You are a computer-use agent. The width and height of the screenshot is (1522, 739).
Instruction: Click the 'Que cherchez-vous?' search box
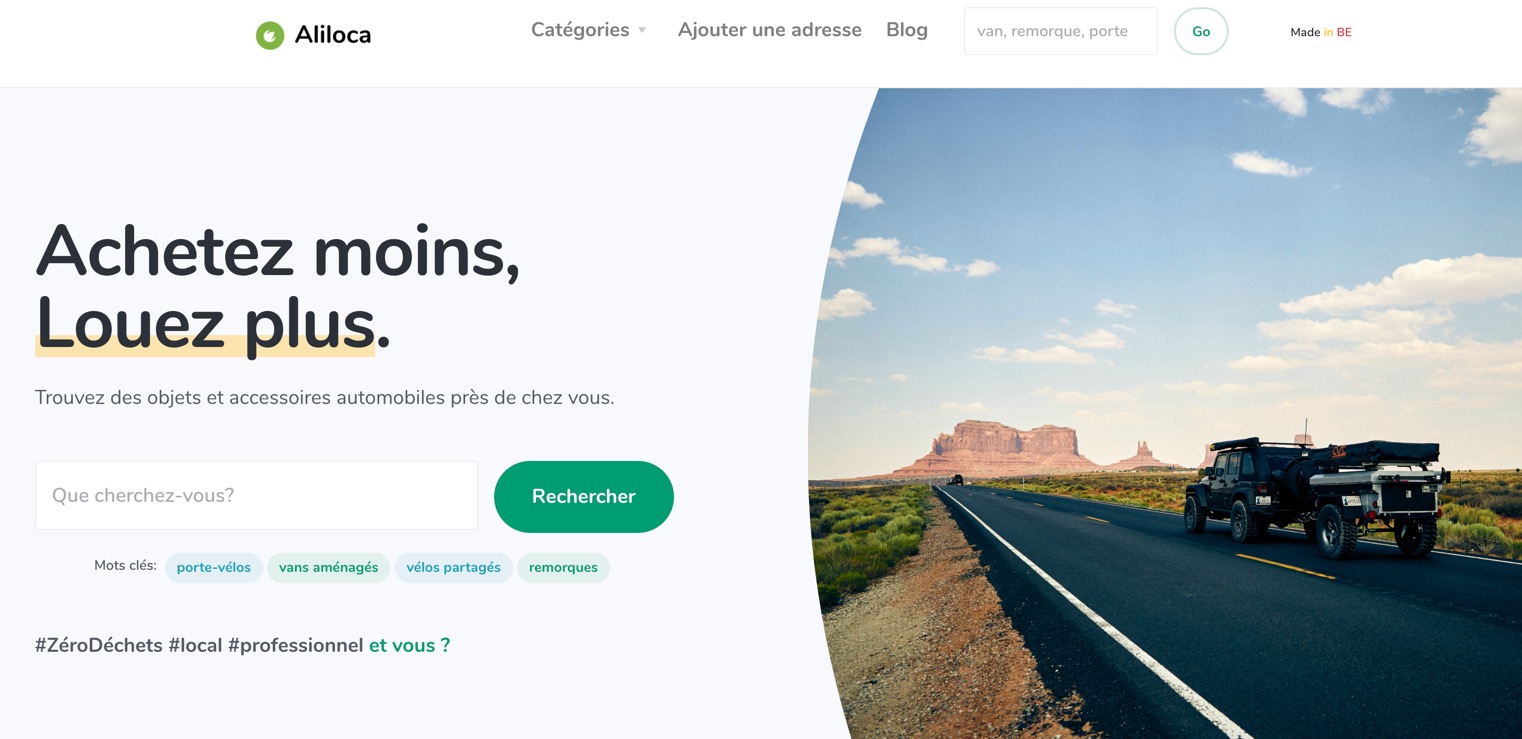point(256,495)
